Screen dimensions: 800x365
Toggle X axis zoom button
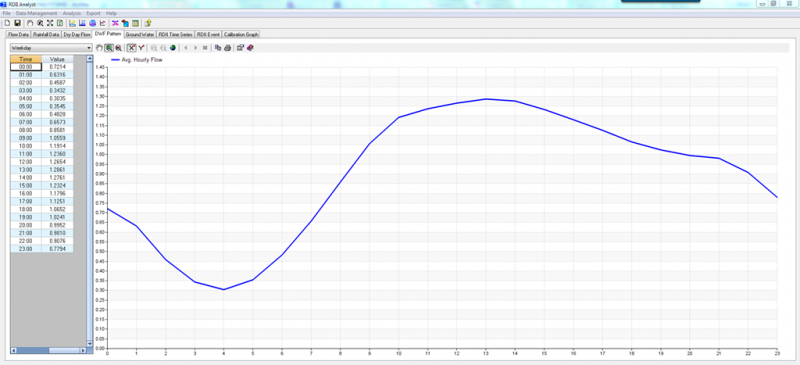click(x=132, y=48)
